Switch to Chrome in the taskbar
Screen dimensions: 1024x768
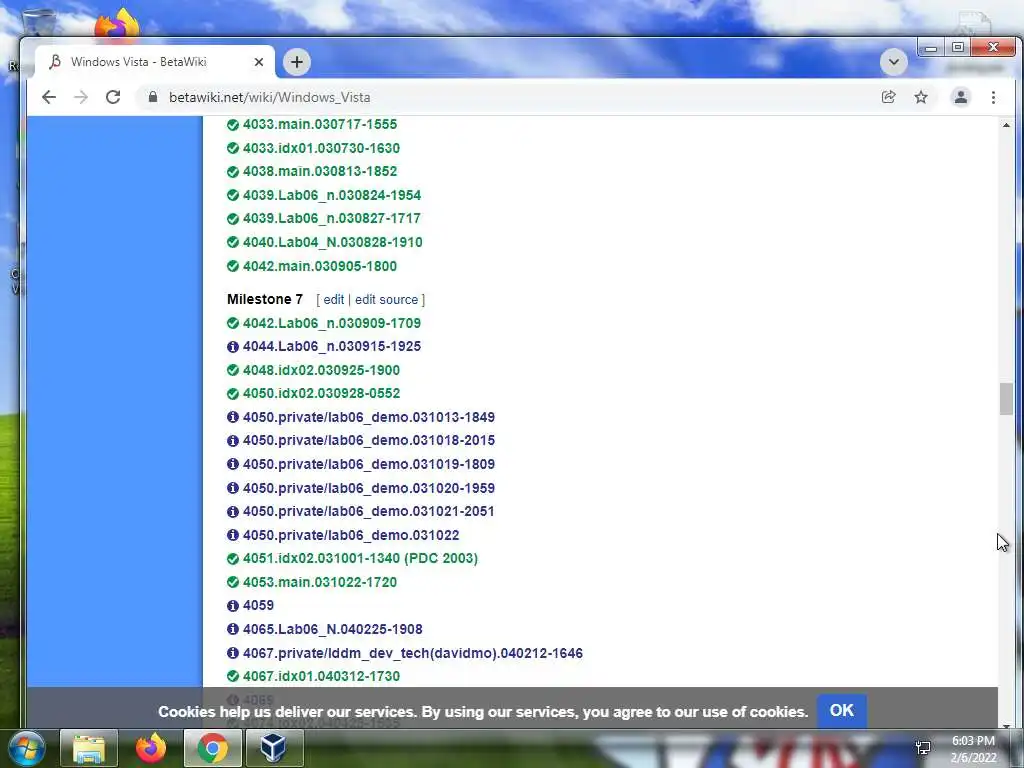tap(212, 748)
